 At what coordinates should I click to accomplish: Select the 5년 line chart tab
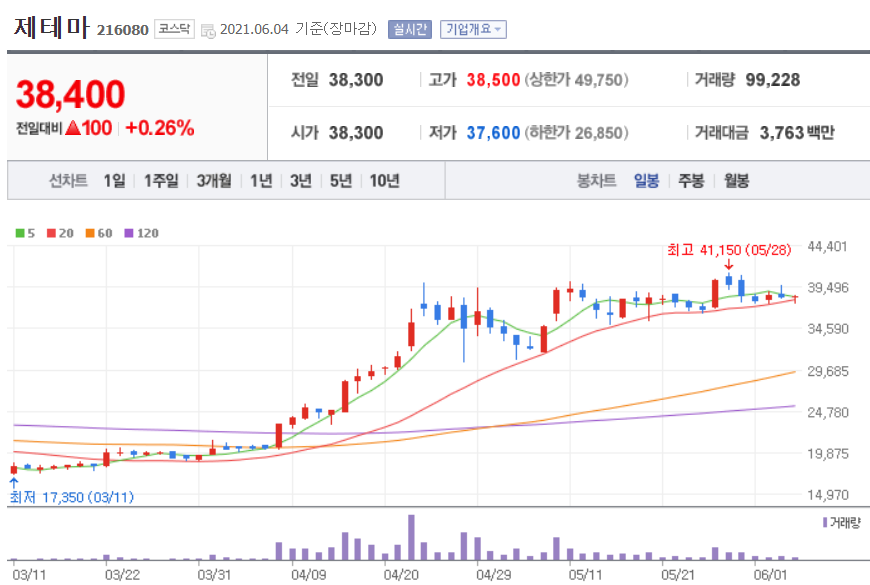coord(341,180)
